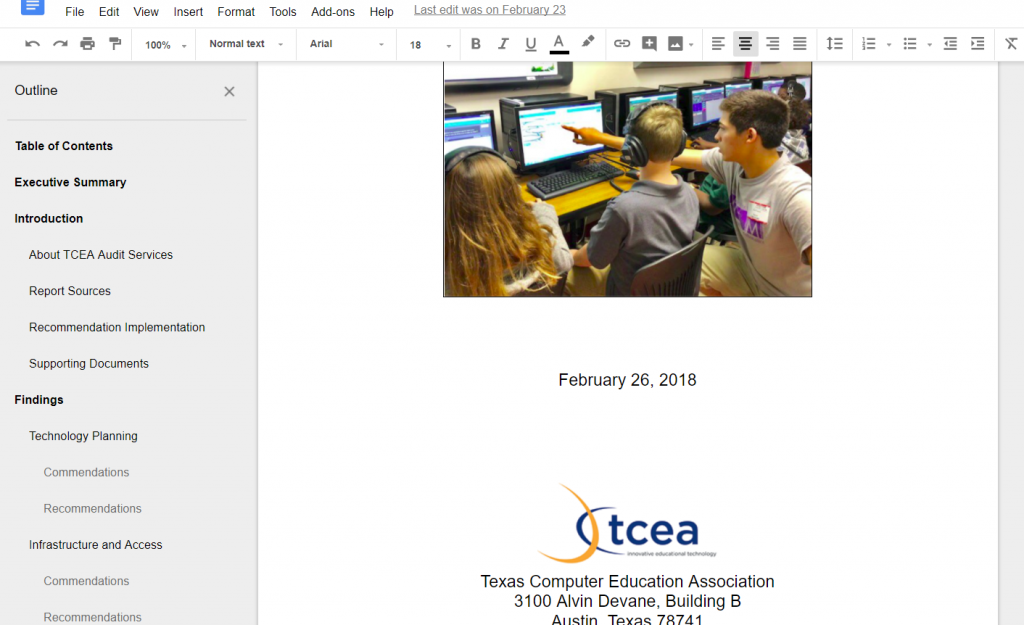This screenshot has width=1024, height=625.
Task: Justify the text alignment
Action: 800,44
